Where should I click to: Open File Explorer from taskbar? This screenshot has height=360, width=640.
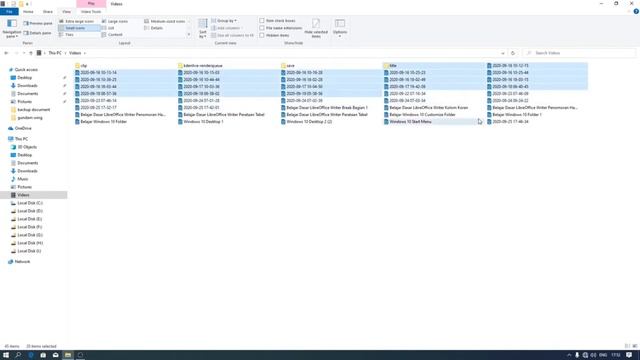[68, 355]
